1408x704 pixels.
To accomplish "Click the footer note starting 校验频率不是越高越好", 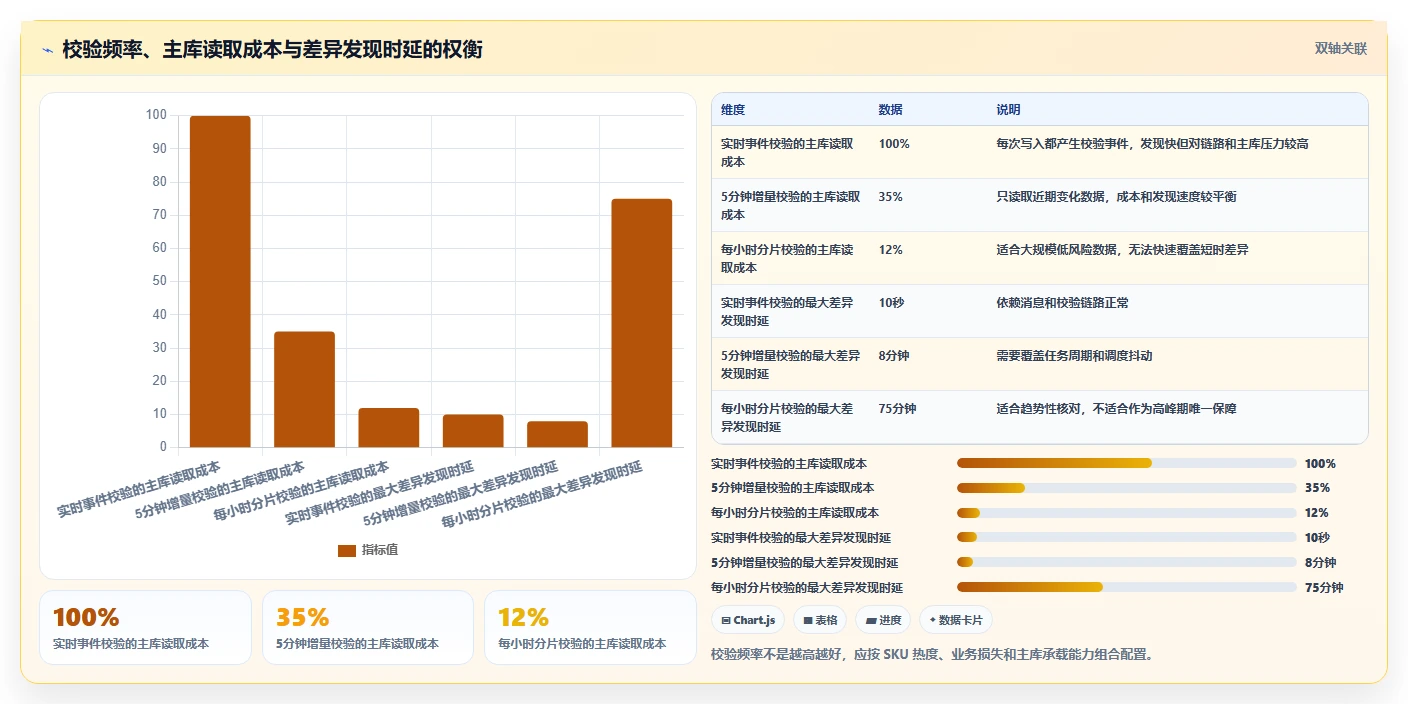I will pyautogui.click(x=932, y=655).
